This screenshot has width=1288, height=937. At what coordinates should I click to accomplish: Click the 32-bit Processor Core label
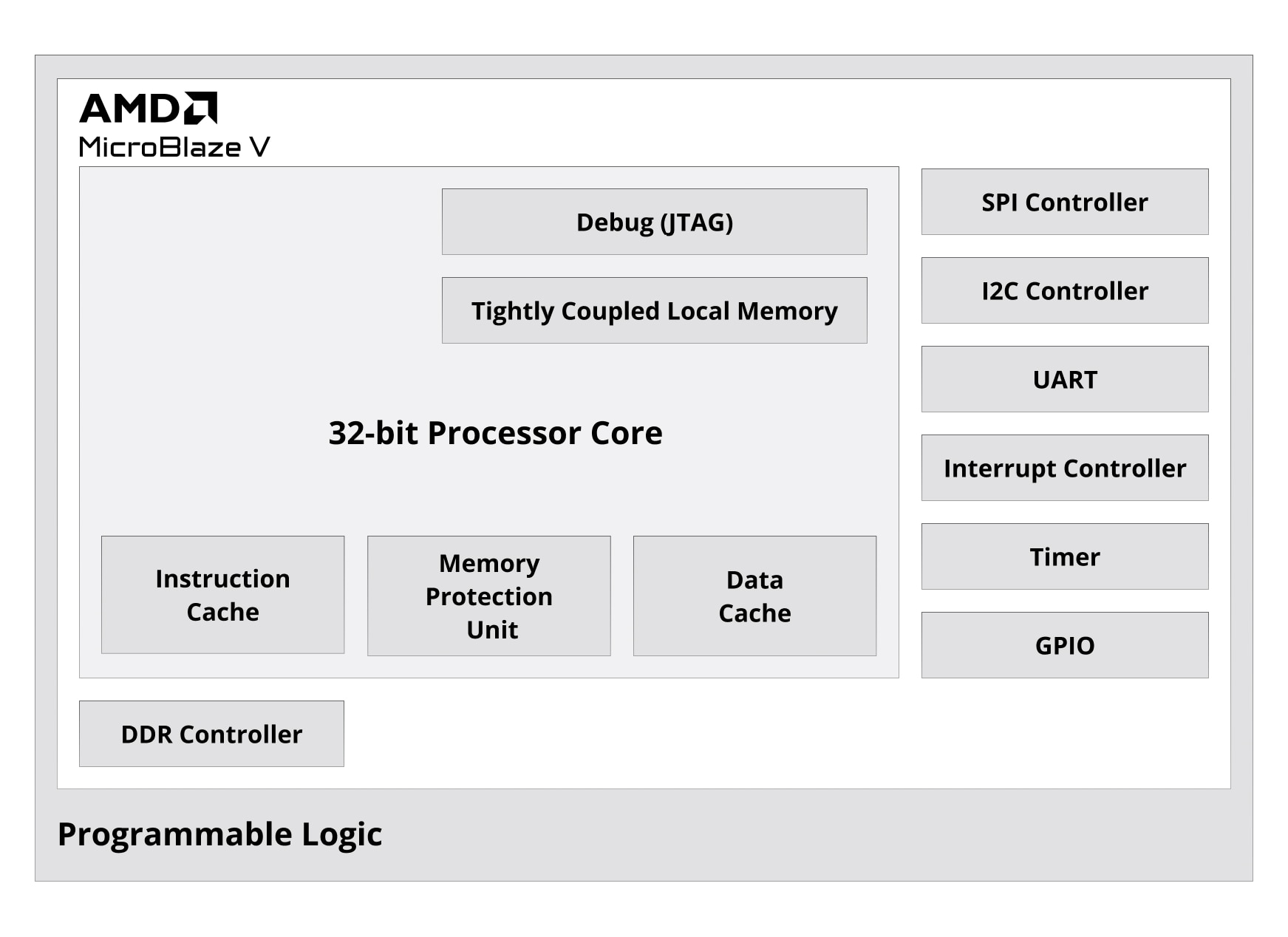click(x=495, y=433)
